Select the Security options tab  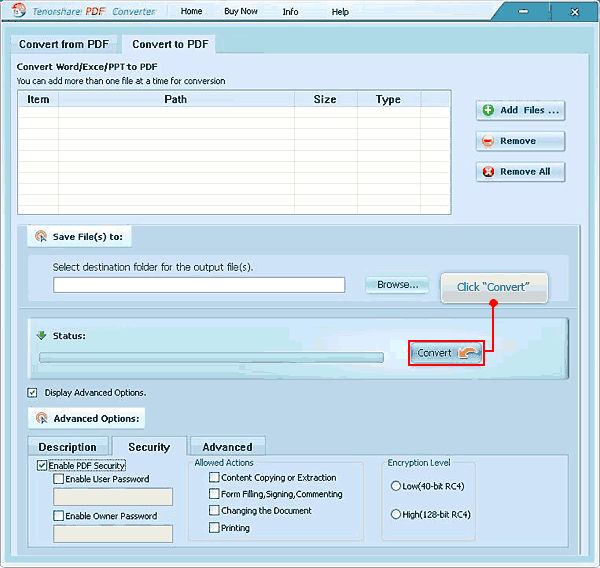(149, 447)
